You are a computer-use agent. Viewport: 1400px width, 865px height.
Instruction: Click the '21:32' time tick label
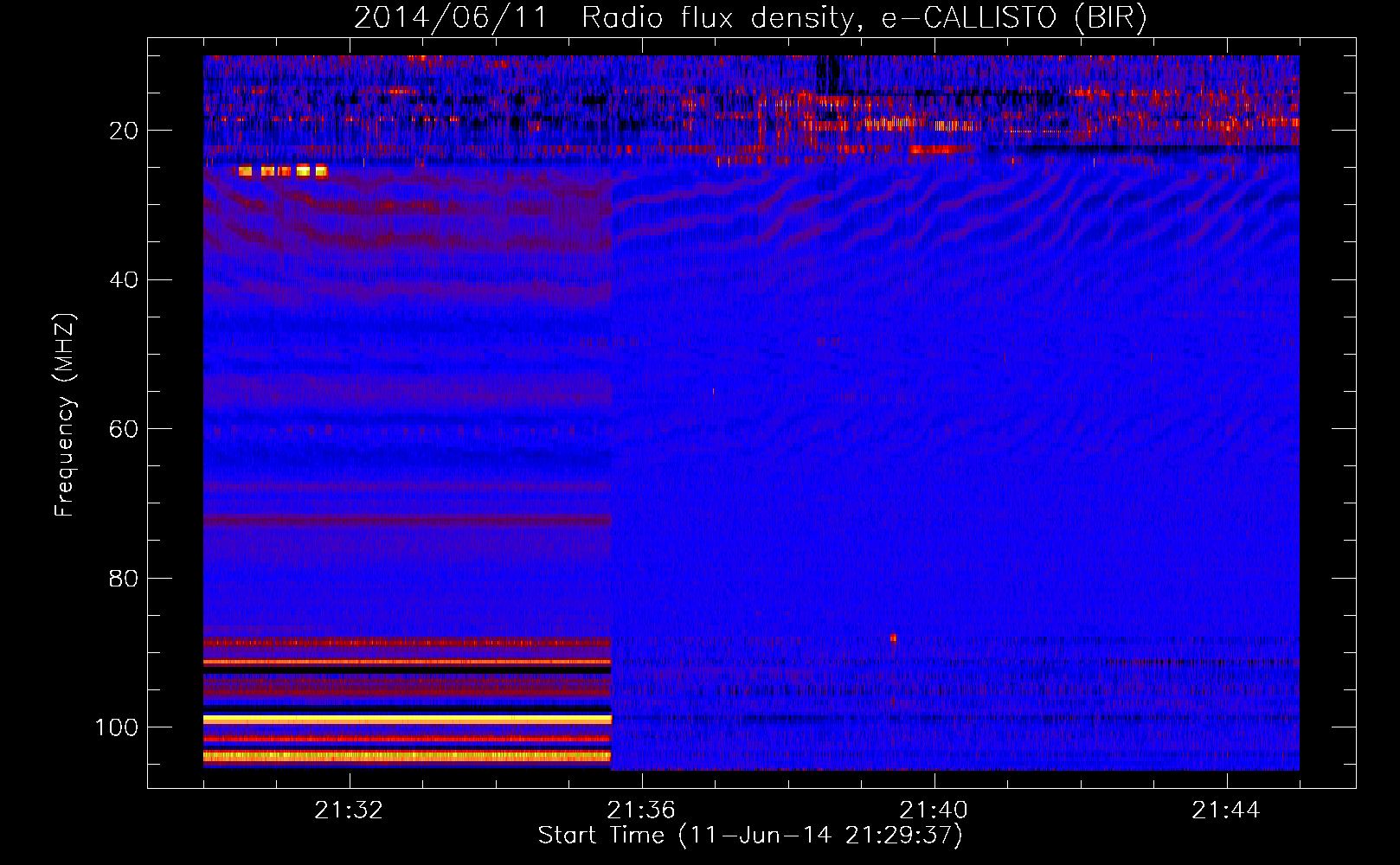[349, 811]
